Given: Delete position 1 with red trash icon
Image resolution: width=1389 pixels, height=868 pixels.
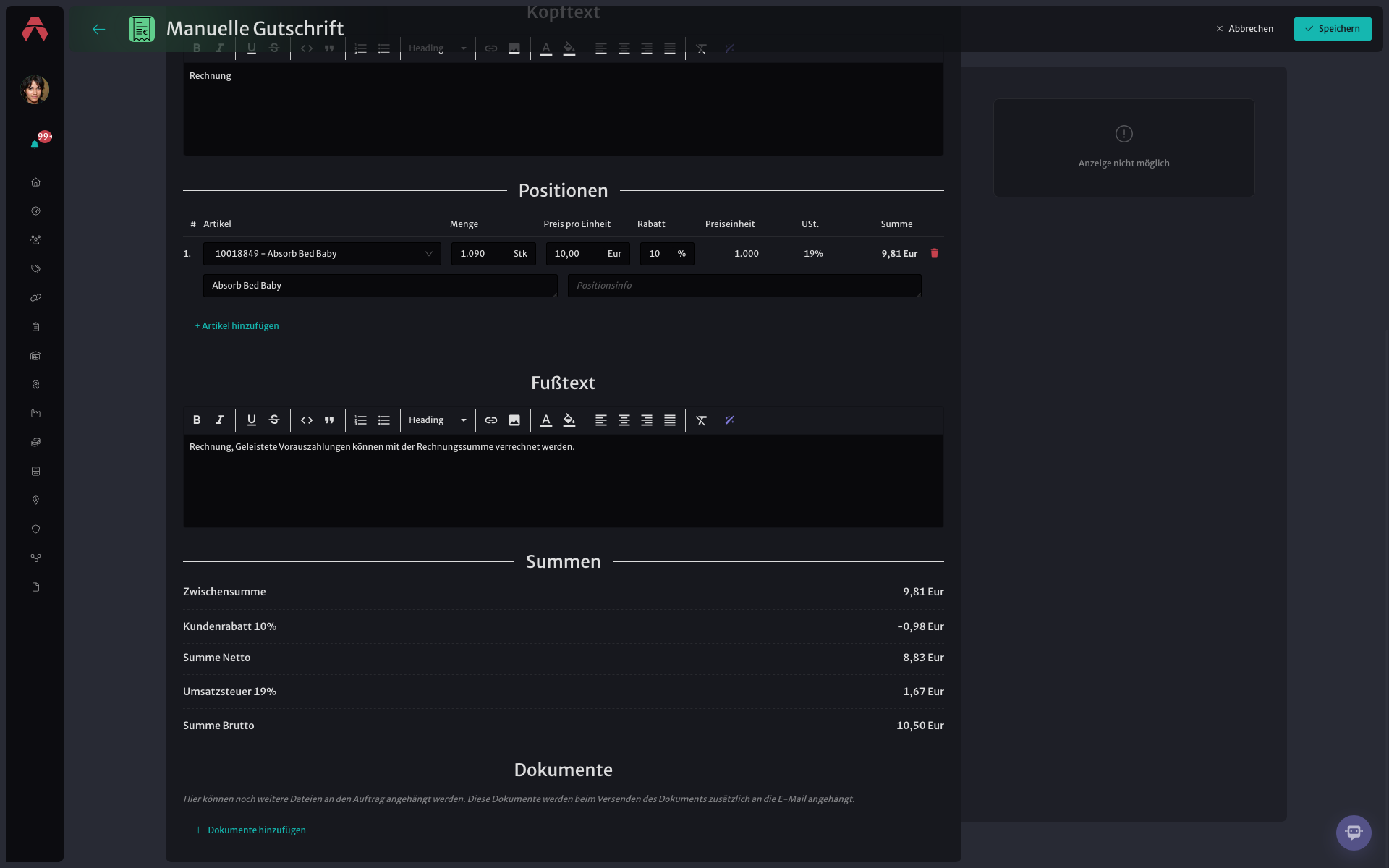Looking at the screenshot, I should click(934, 253).
